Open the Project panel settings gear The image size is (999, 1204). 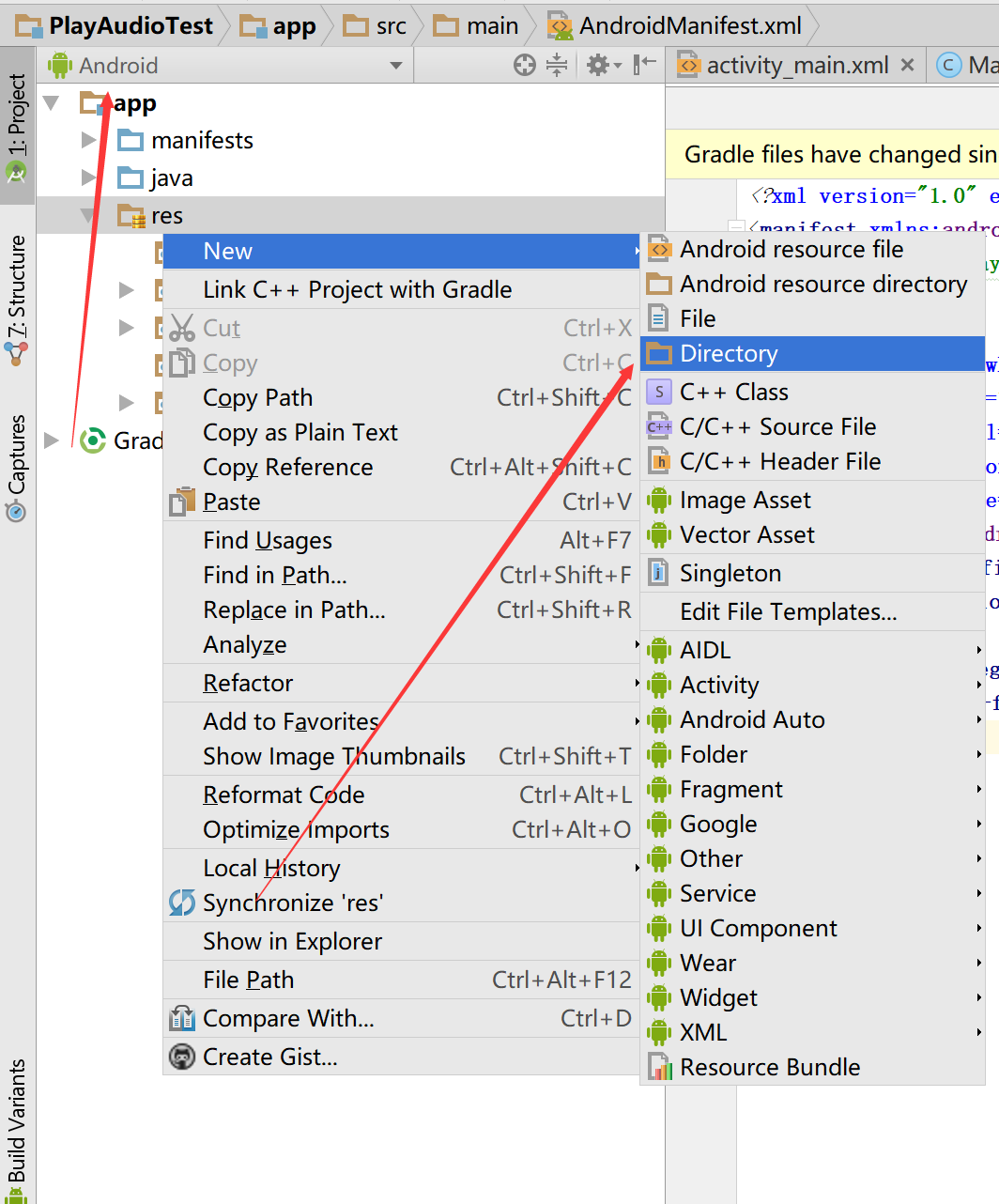pos(598,65)
